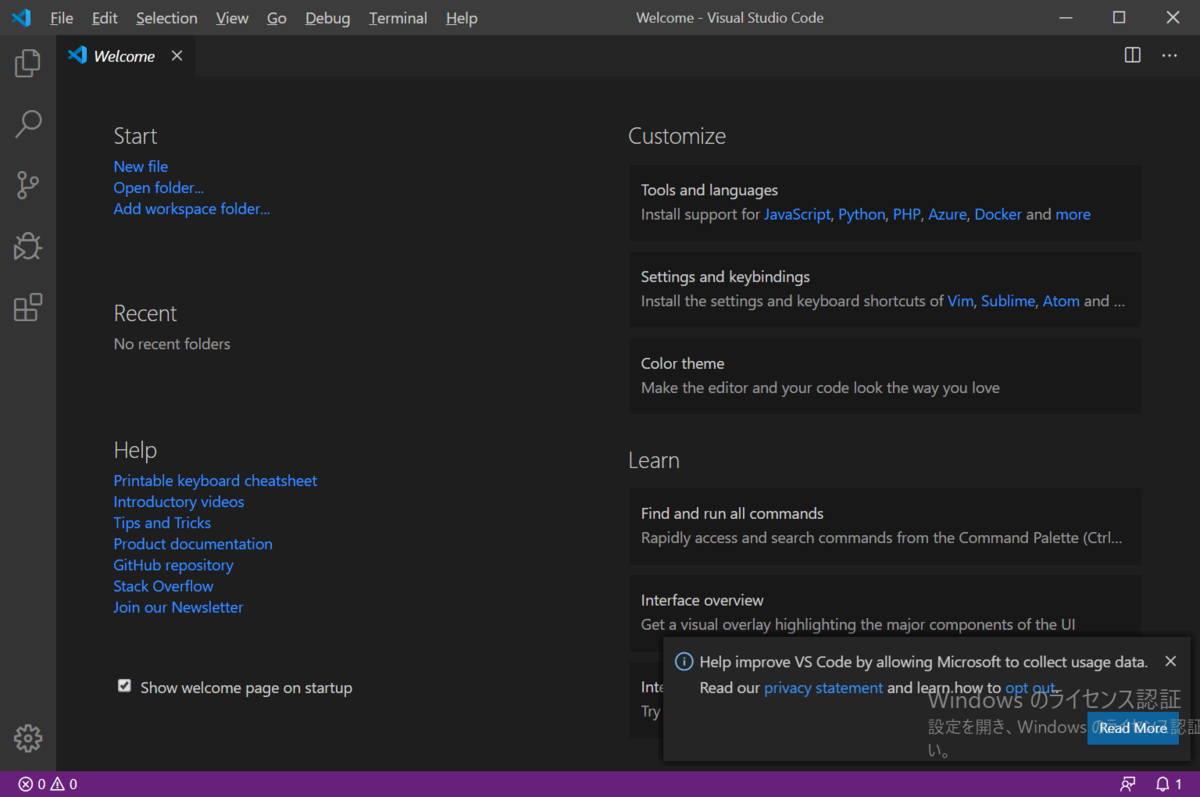Click the No recent folders text
The height and width of the screenshot is (797, 1200).
(x=172, y=344)
